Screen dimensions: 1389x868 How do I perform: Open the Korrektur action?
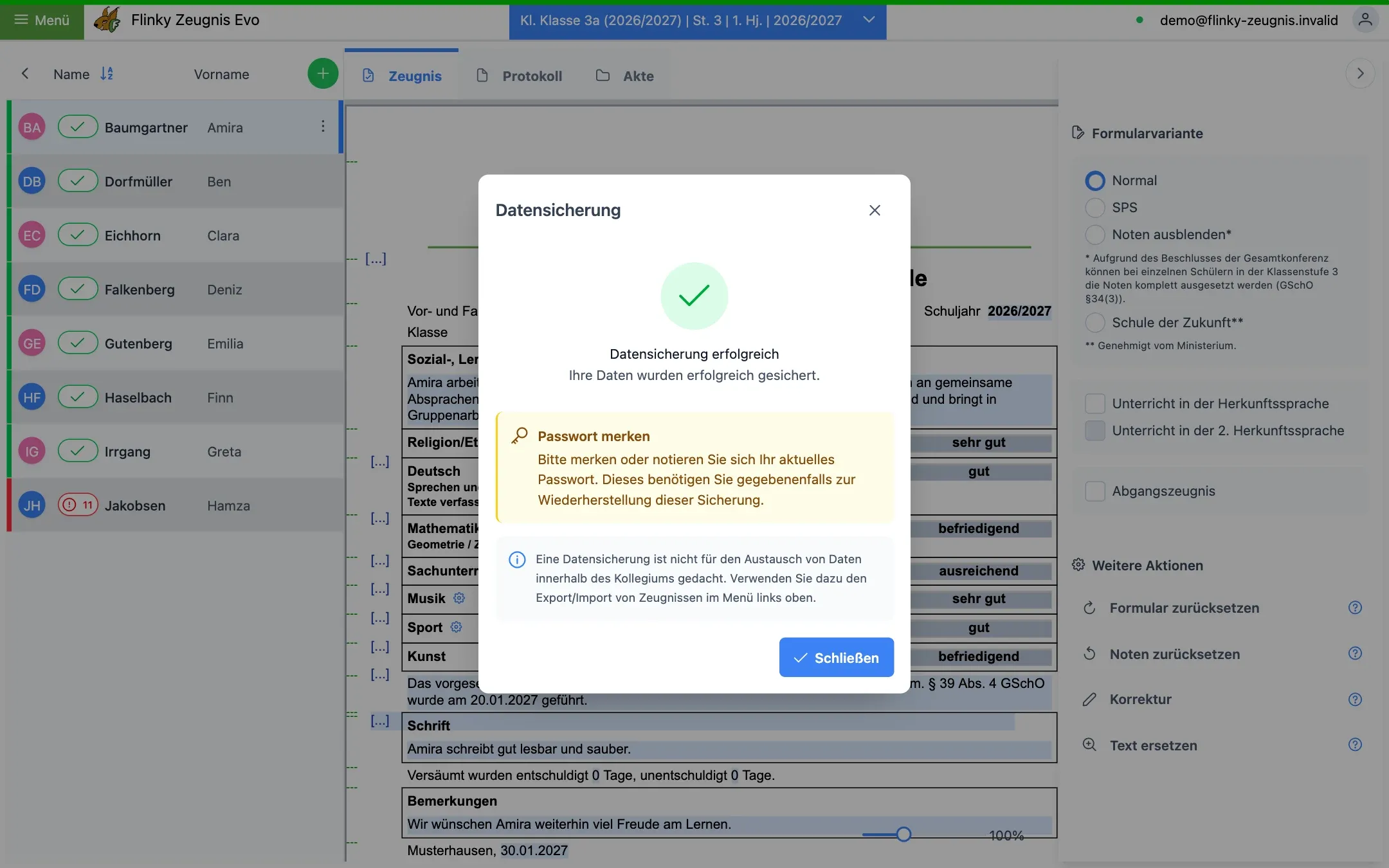point(1139,699)
